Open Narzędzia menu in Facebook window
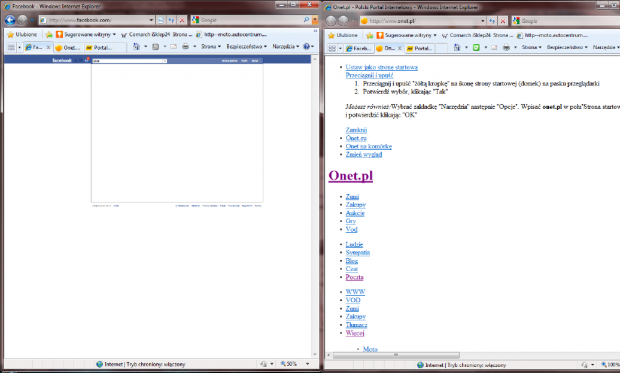Viewport: 620px width, 373px height. point(285,46)
